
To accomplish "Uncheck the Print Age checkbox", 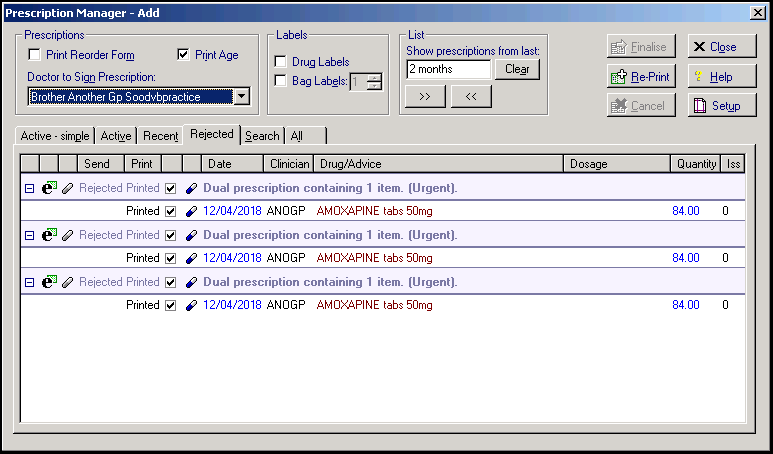I will [x=183, y=56].
